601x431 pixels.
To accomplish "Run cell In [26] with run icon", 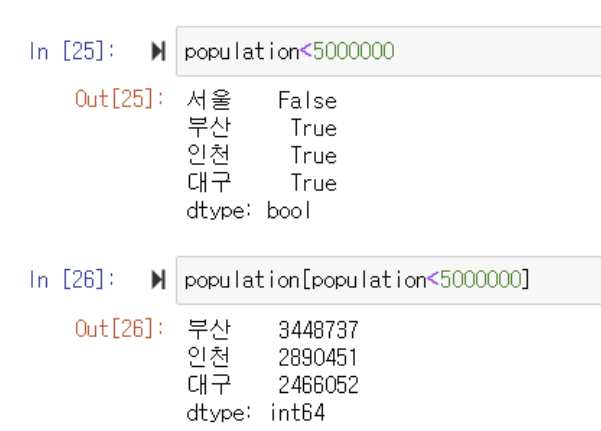I will click(x=158, y=279).
